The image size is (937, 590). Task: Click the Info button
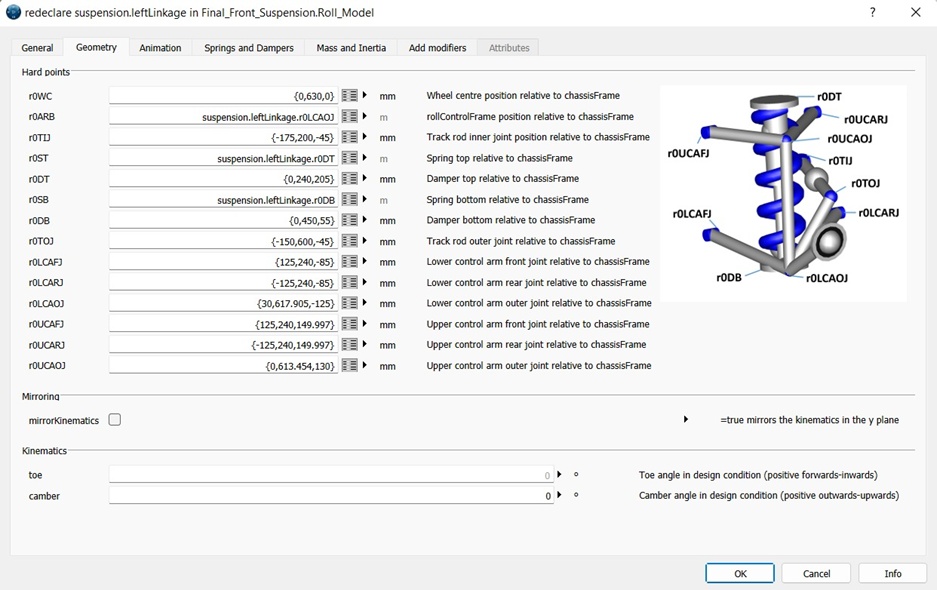[892, 573]
